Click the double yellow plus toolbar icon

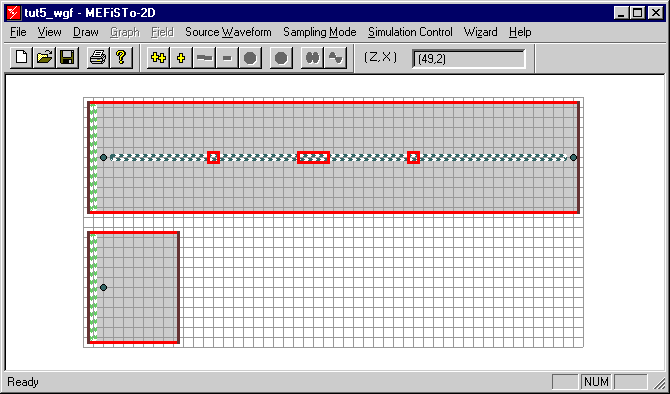coord(158,58)
